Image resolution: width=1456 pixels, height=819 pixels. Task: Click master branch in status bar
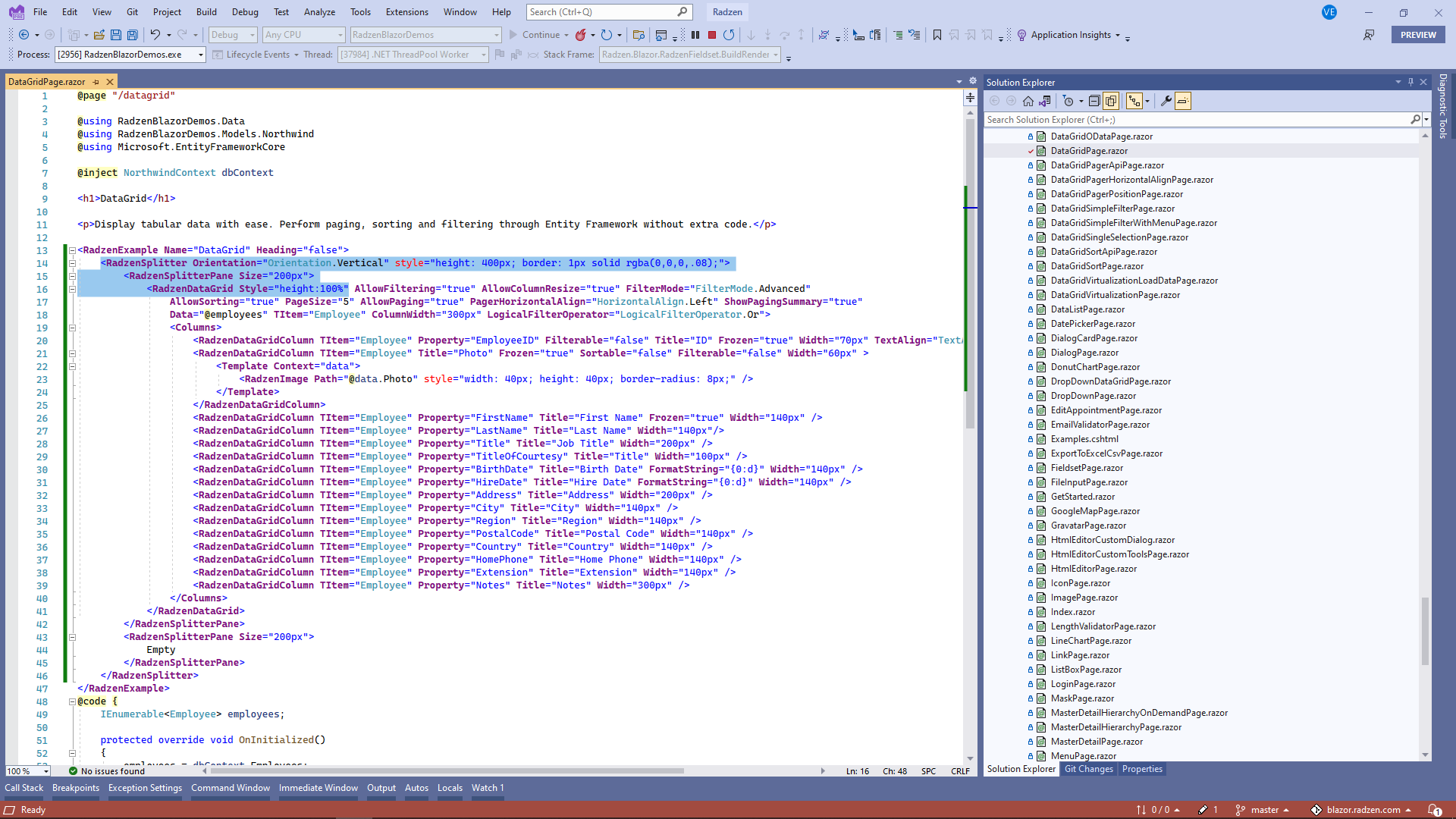[1263, 810]
